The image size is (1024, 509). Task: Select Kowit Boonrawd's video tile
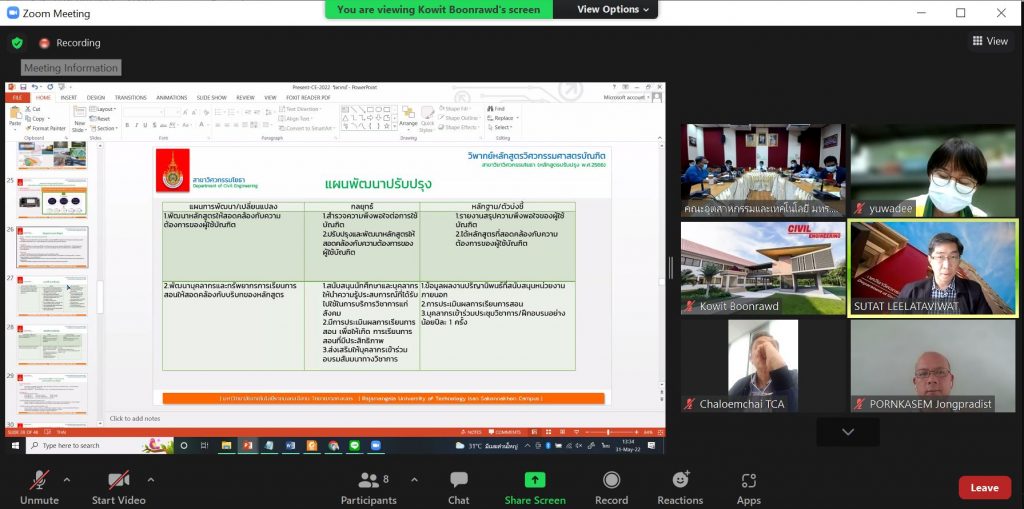[x=763, y=266]
